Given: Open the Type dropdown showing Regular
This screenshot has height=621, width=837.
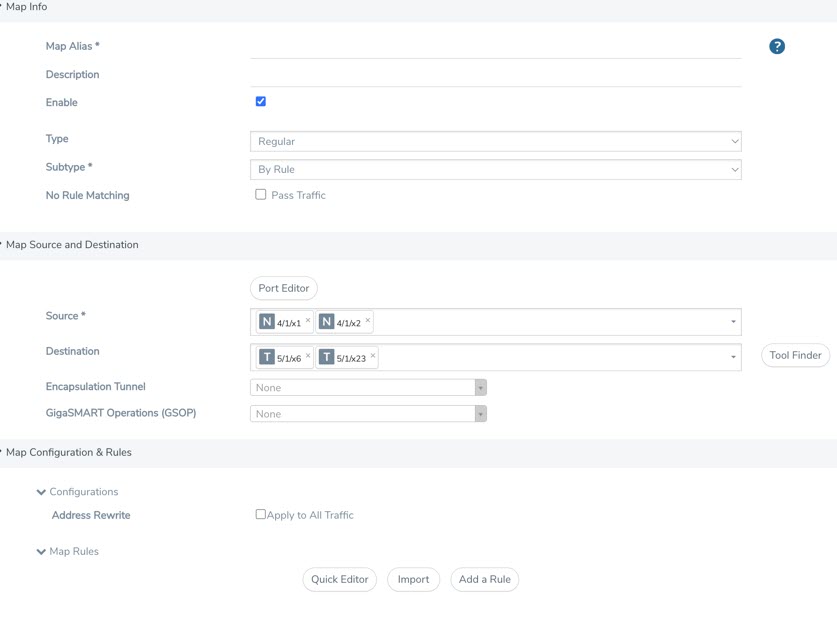Looking at the screenshot, I should click(495, 142).
